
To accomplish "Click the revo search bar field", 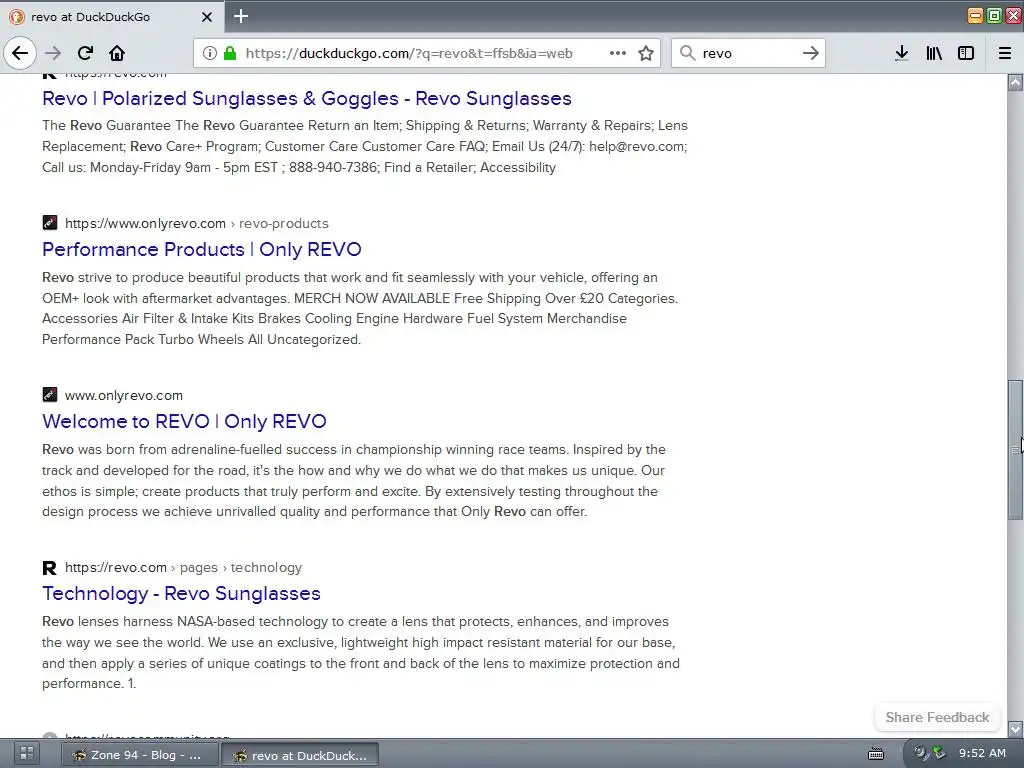I will 748,53.
